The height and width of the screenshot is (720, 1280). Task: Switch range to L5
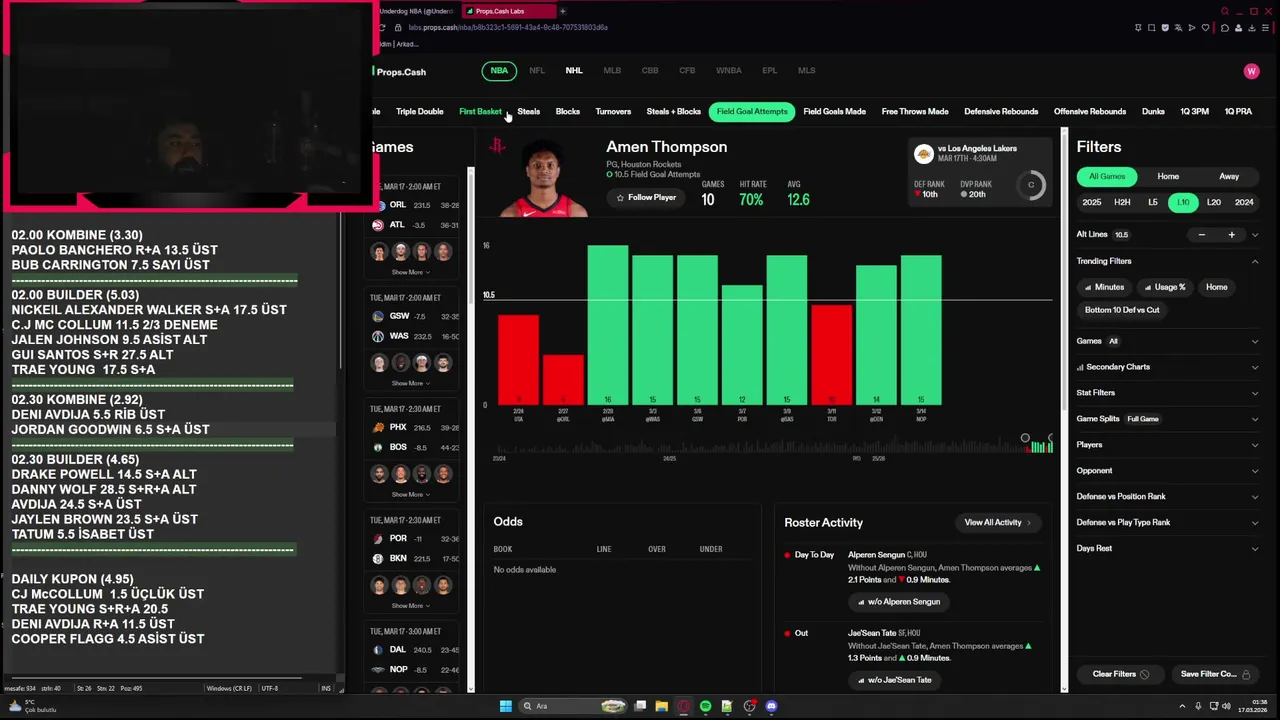1153,202
